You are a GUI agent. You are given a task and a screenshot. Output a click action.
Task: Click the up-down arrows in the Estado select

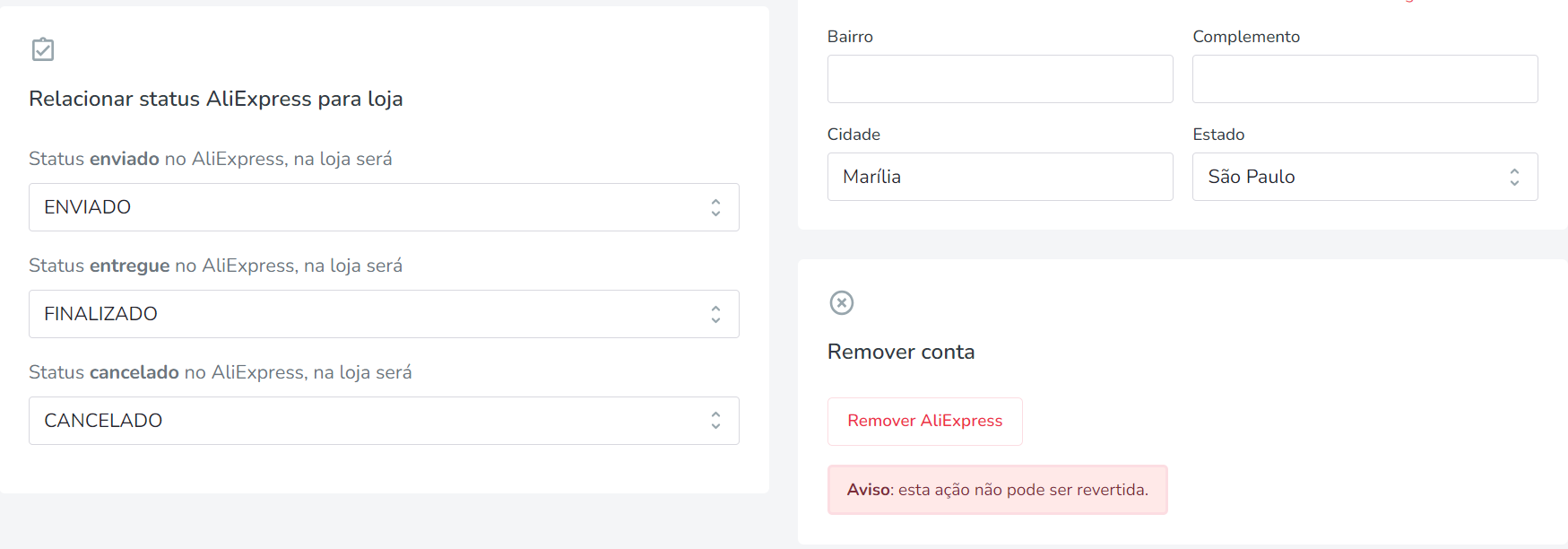tap(1514, 177)
